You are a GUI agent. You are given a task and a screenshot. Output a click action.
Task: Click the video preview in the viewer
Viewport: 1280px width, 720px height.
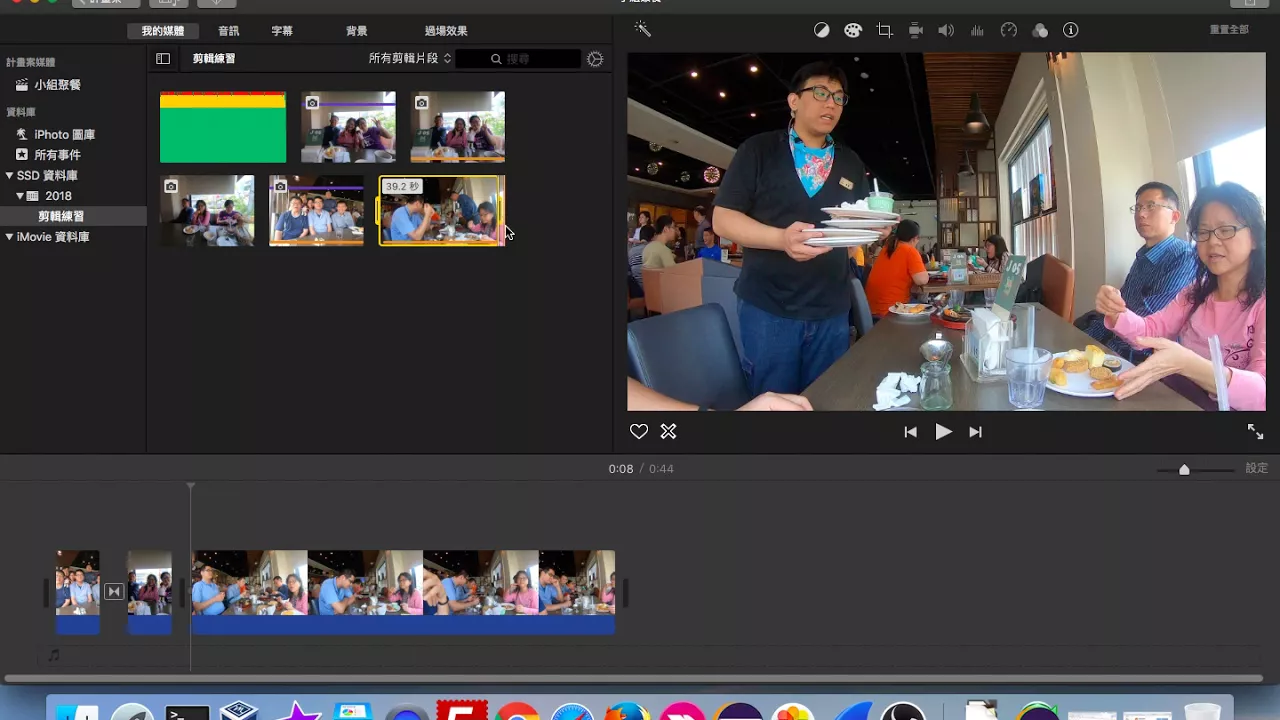946,231
